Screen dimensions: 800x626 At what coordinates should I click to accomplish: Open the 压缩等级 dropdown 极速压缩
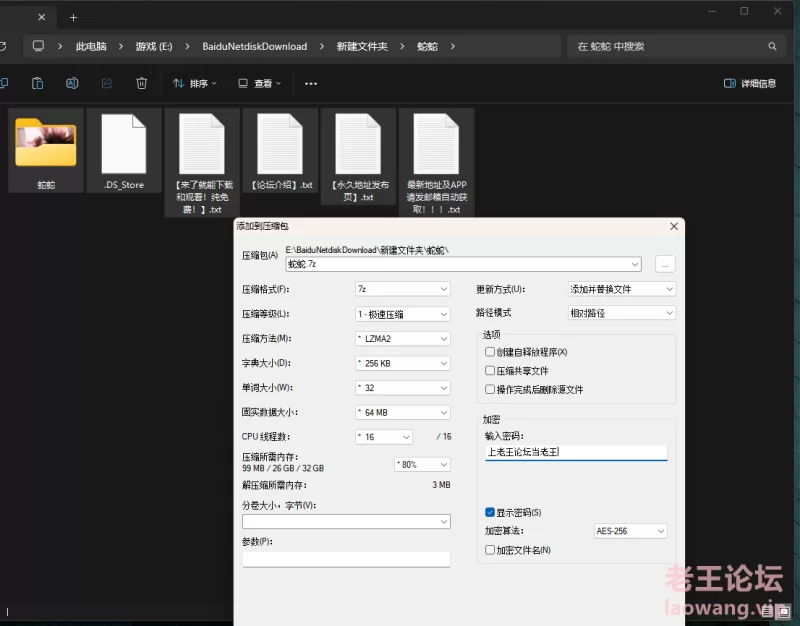tap(403, 314)
